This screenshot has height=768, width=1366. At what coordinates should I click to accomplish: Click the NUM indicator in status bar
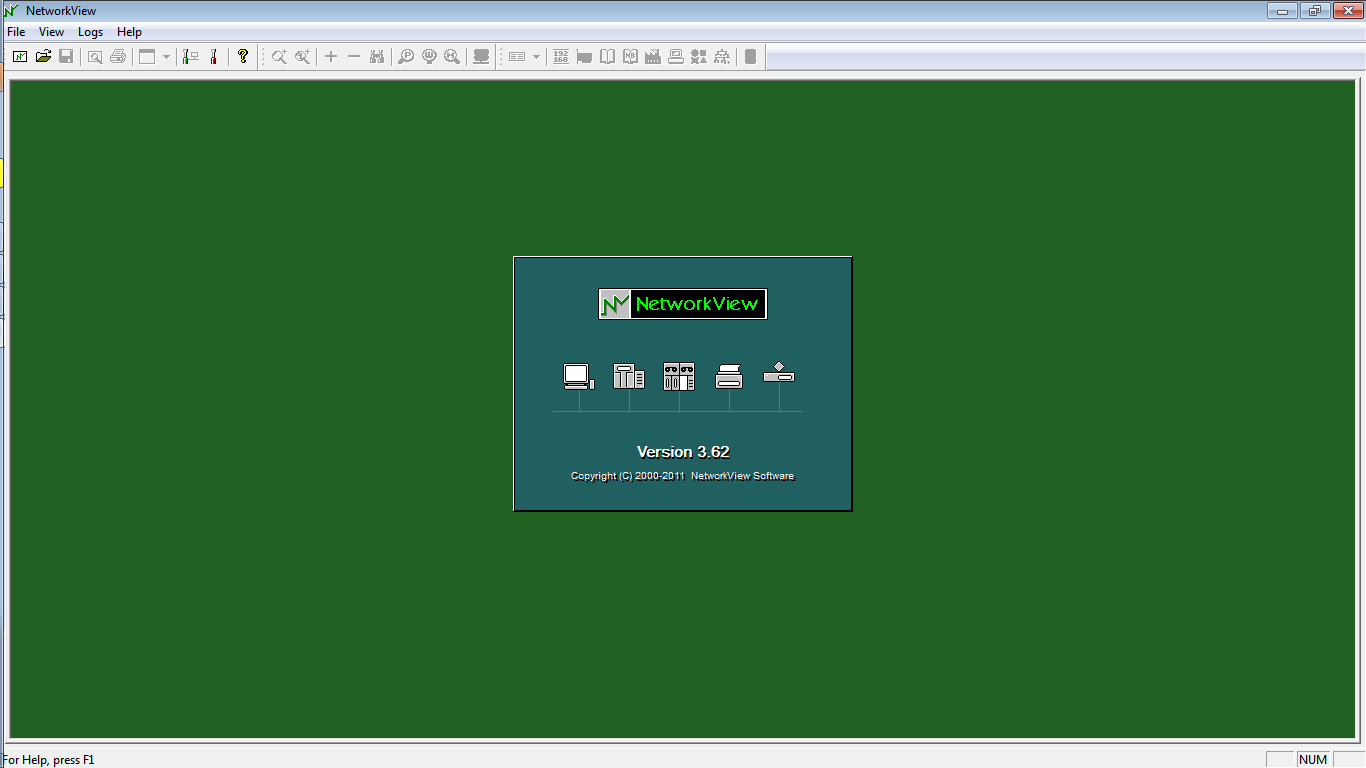tap(1313, 760)
